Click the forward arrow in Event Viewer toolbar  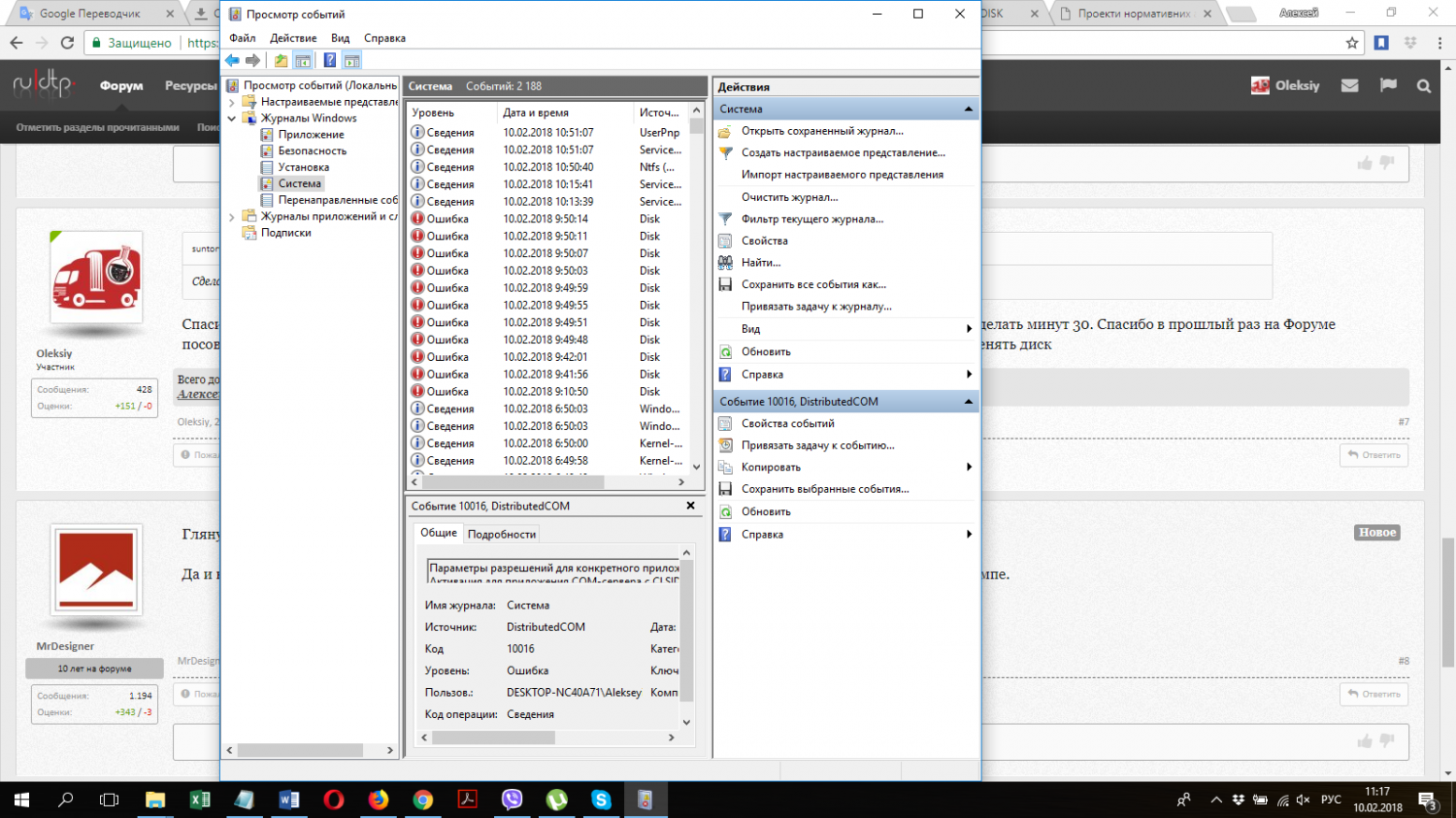tap(253, 60)
